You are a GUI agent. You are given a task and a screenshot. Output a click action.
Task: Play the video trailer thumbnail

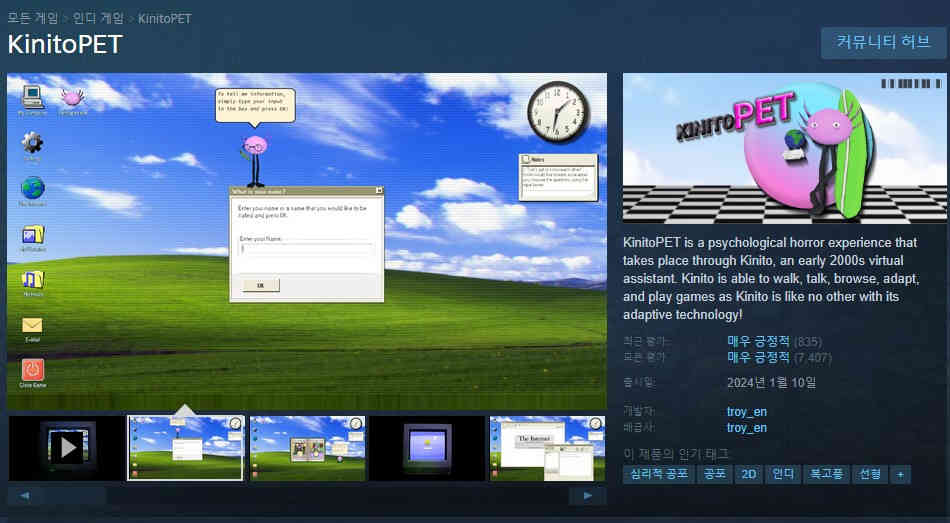point(67,448)
